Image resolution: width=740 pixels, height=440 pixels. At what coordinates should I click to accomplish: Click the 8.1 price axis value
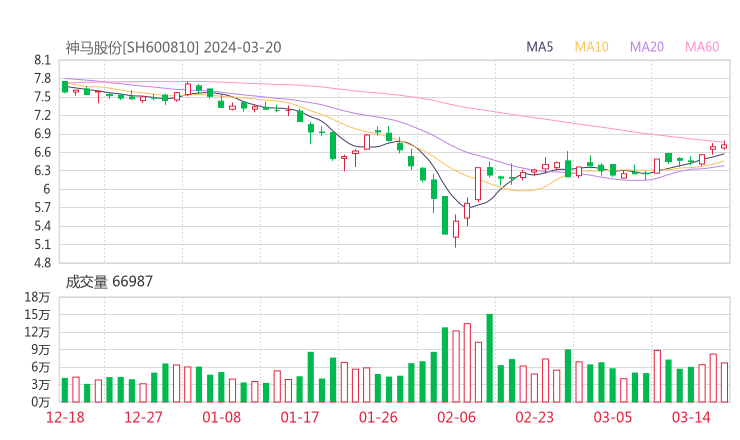click(42, 60)
